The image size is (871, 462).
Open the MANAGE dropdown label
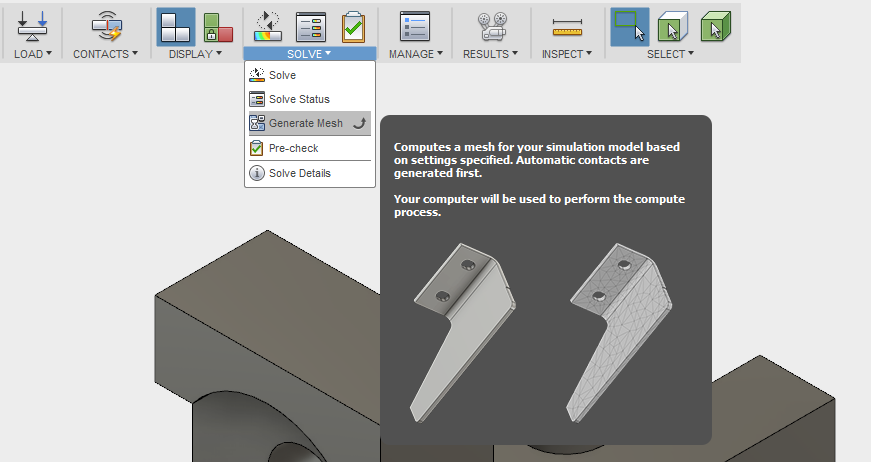[x=415, y=54]
